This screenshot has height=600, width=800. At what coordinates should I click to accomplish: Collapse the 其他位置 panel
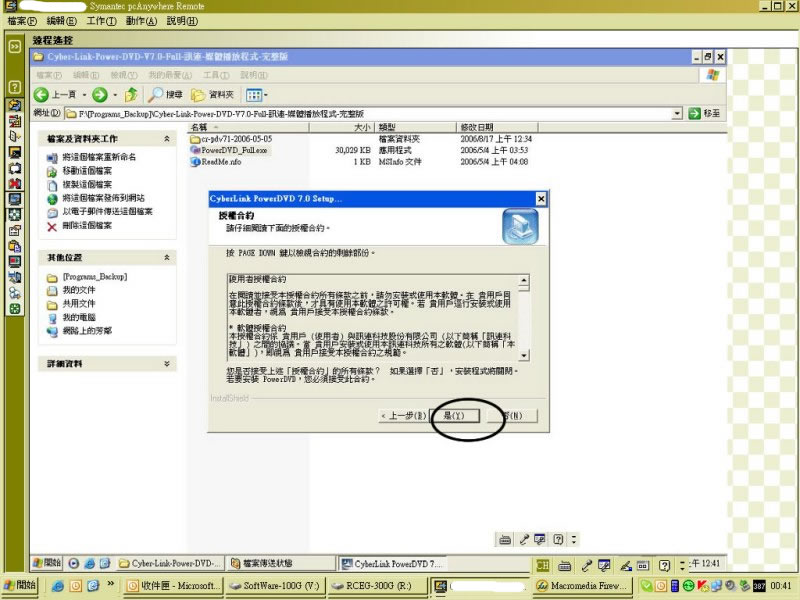click(x=167, y=258)
